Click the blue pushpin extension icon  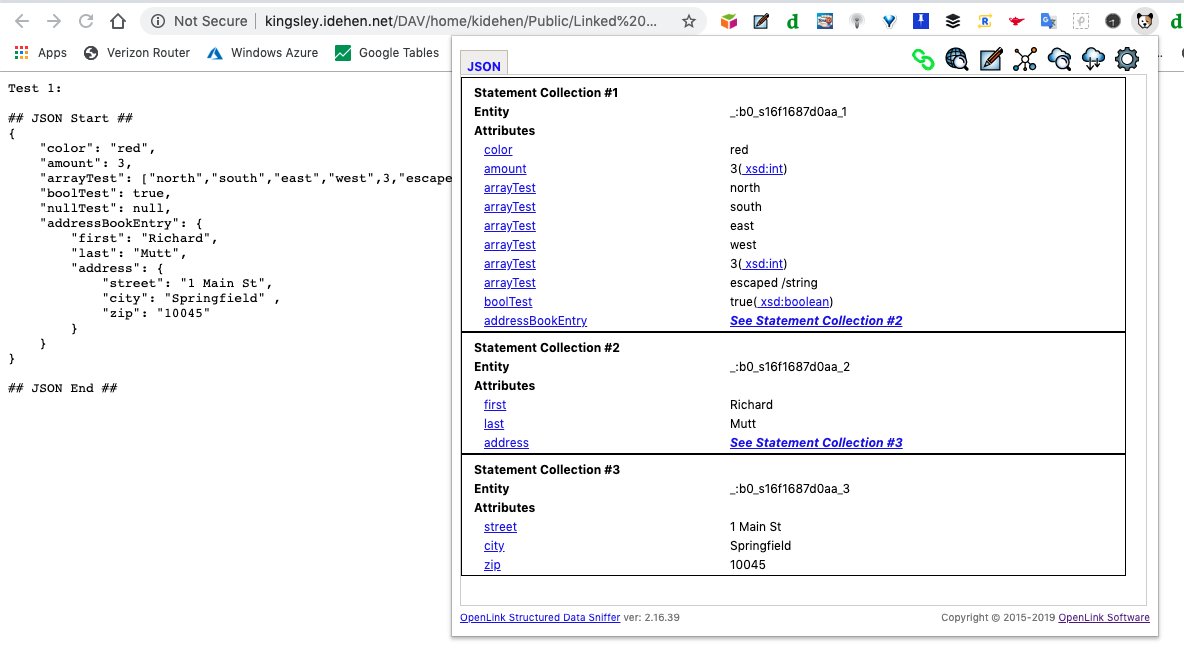click(920, 21)
